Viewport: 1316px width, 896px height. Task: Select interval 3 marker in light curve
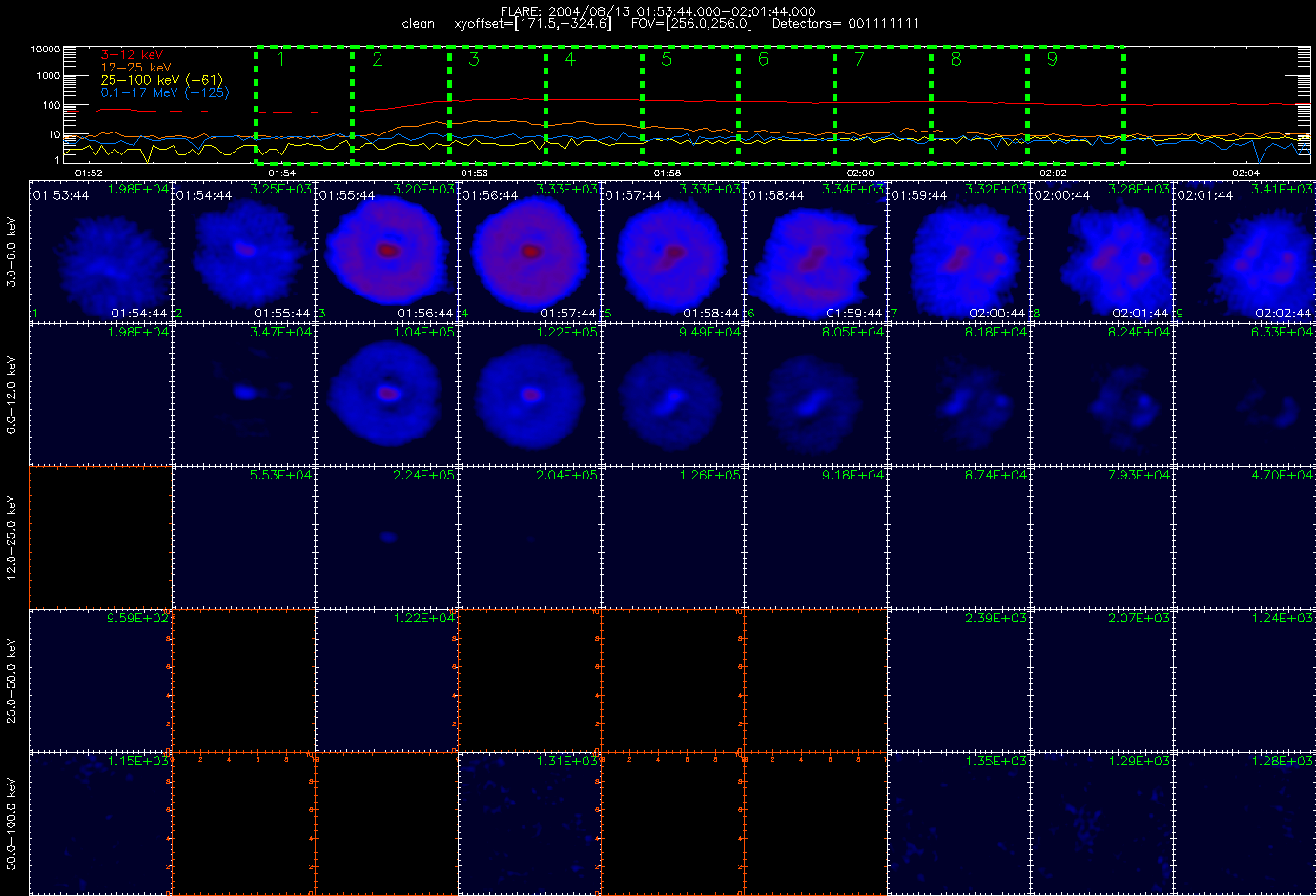point(474,59)
